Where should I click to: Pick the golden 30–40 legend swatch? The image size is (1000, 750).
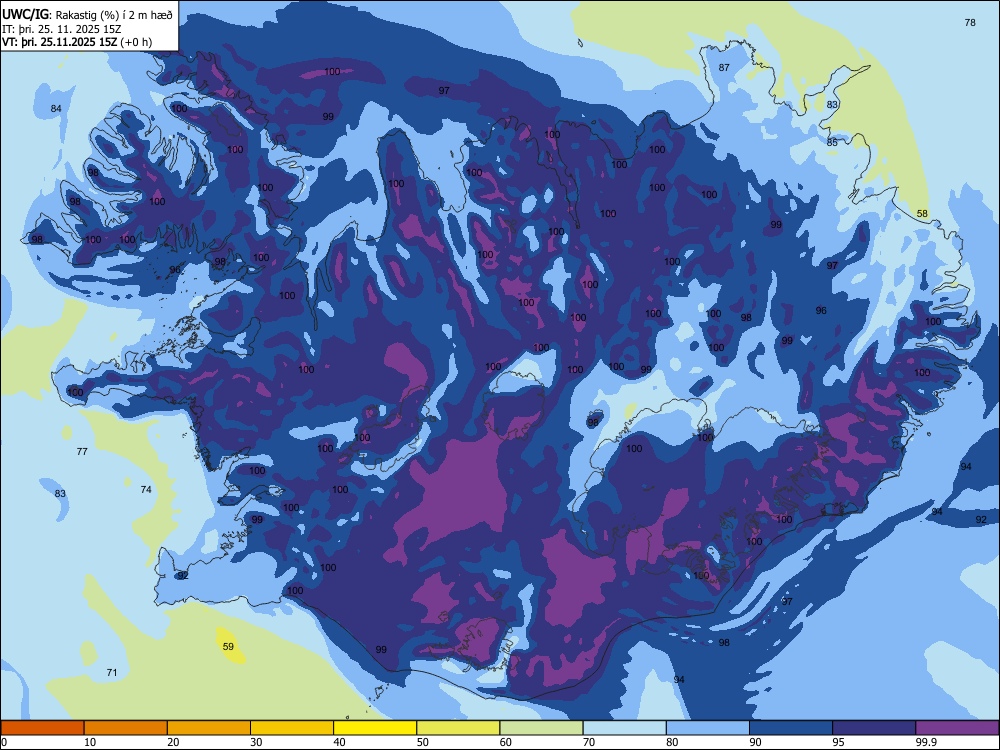pos(292,728)
